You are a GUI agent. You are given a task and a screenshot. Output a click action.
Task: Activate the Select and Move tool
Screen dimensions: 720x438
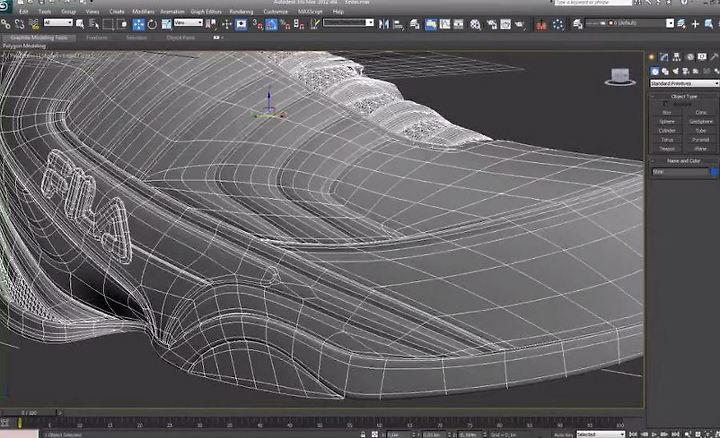[x=138, y=24]
